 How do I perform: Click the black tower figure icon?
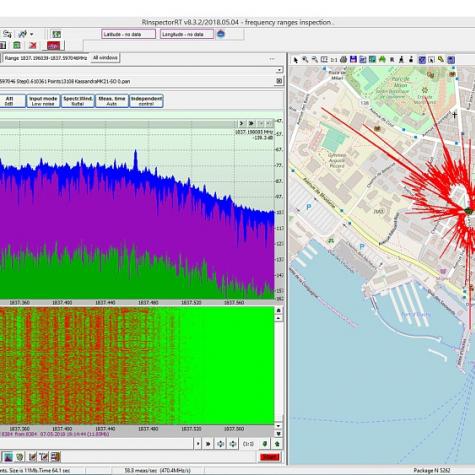point(401,60)
